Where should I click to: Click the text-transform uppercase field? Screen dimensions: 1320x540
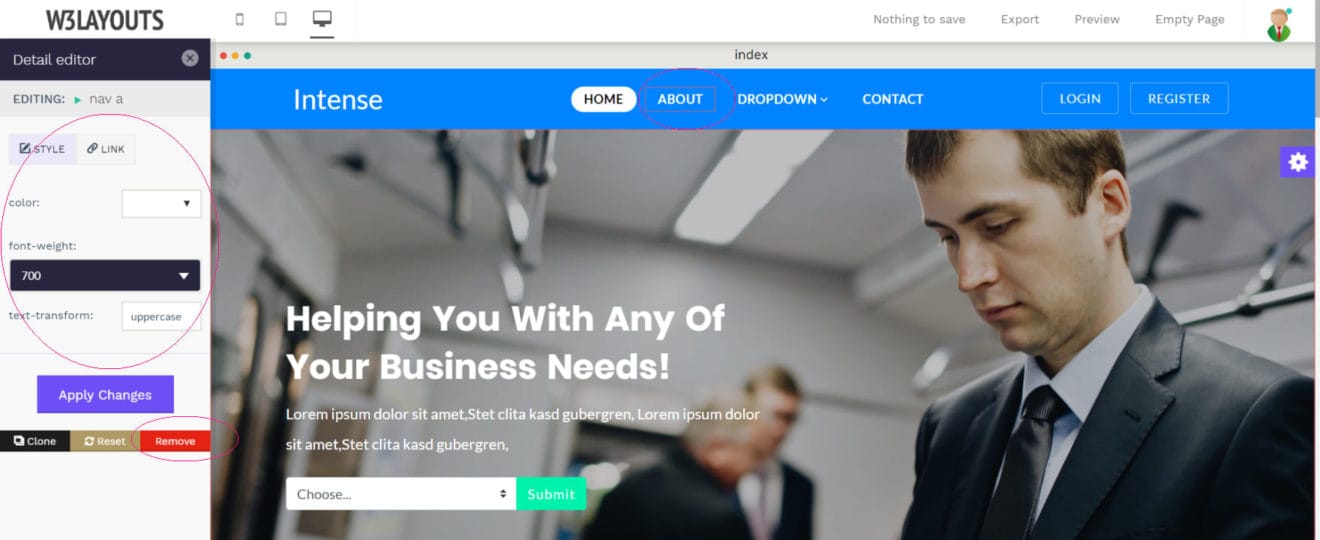(161, 316)
